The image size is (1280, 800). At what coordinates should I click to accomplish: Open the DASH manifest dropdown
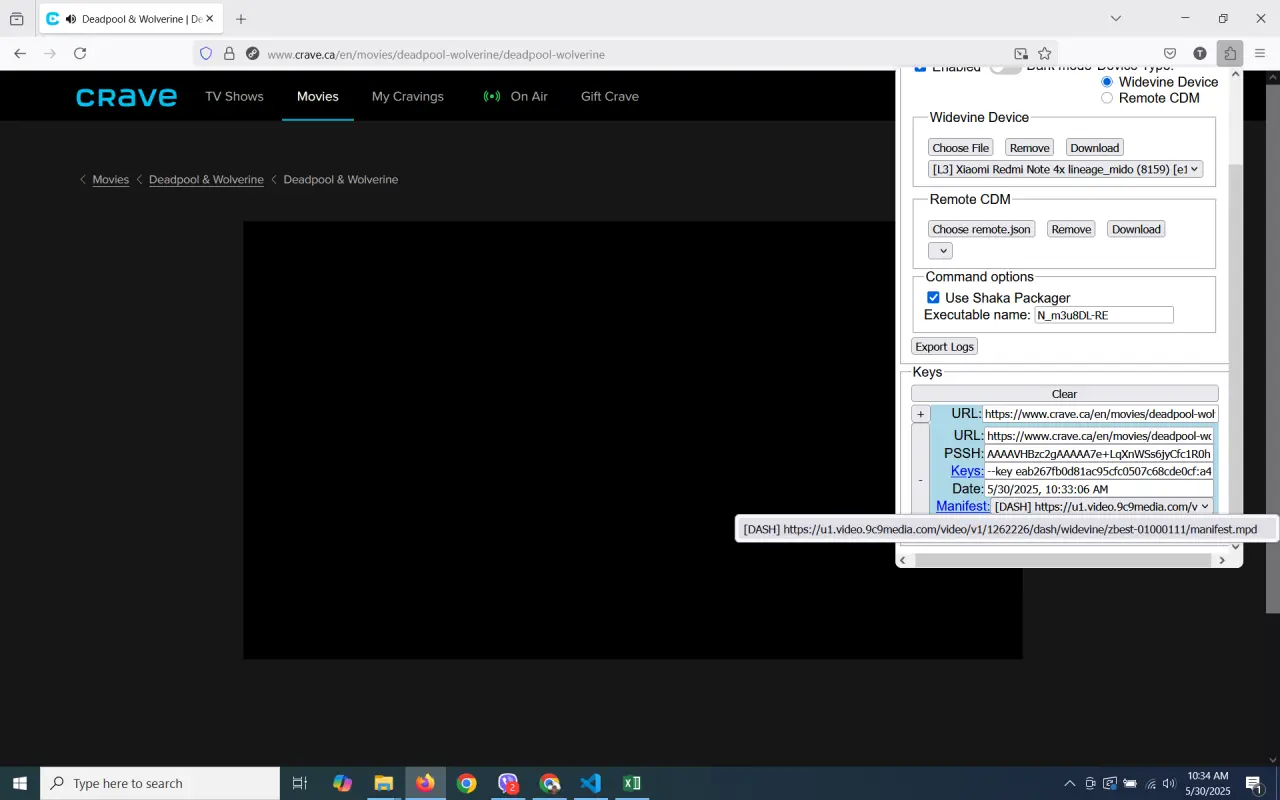coord(1102,507)
